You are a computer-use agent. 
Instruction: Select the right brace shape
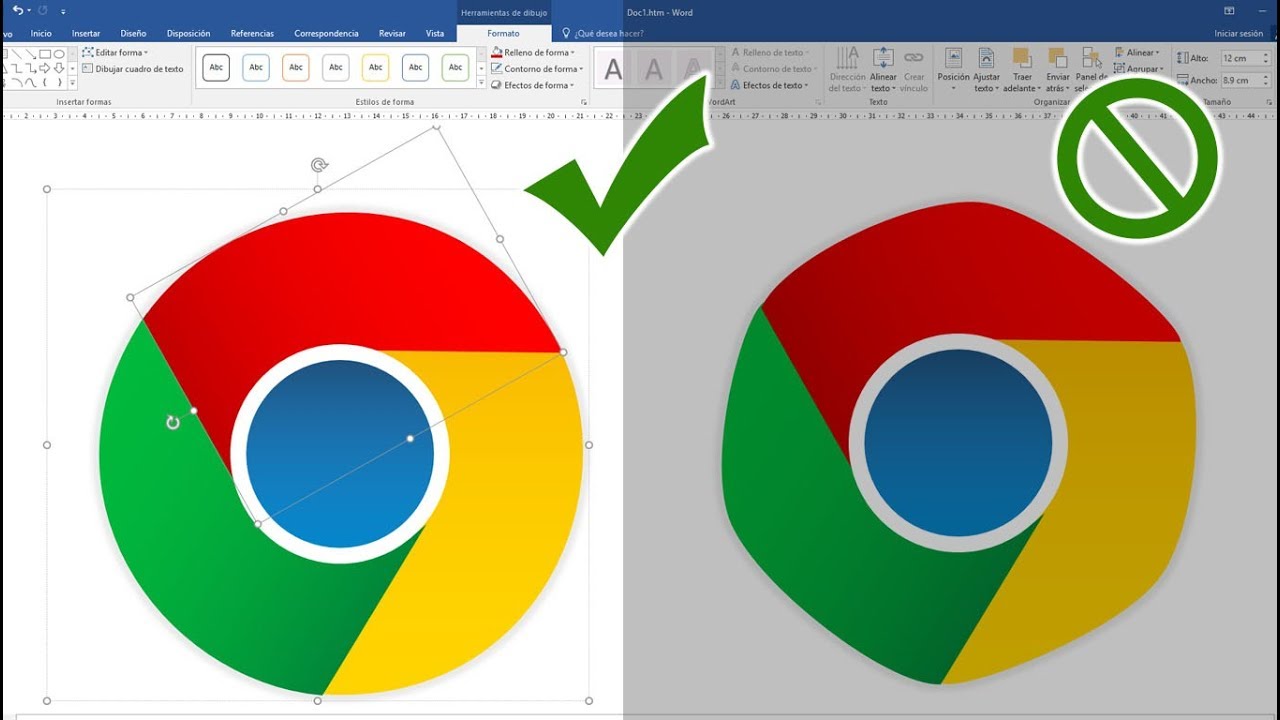pyautogui.click(x=59, y=82)
